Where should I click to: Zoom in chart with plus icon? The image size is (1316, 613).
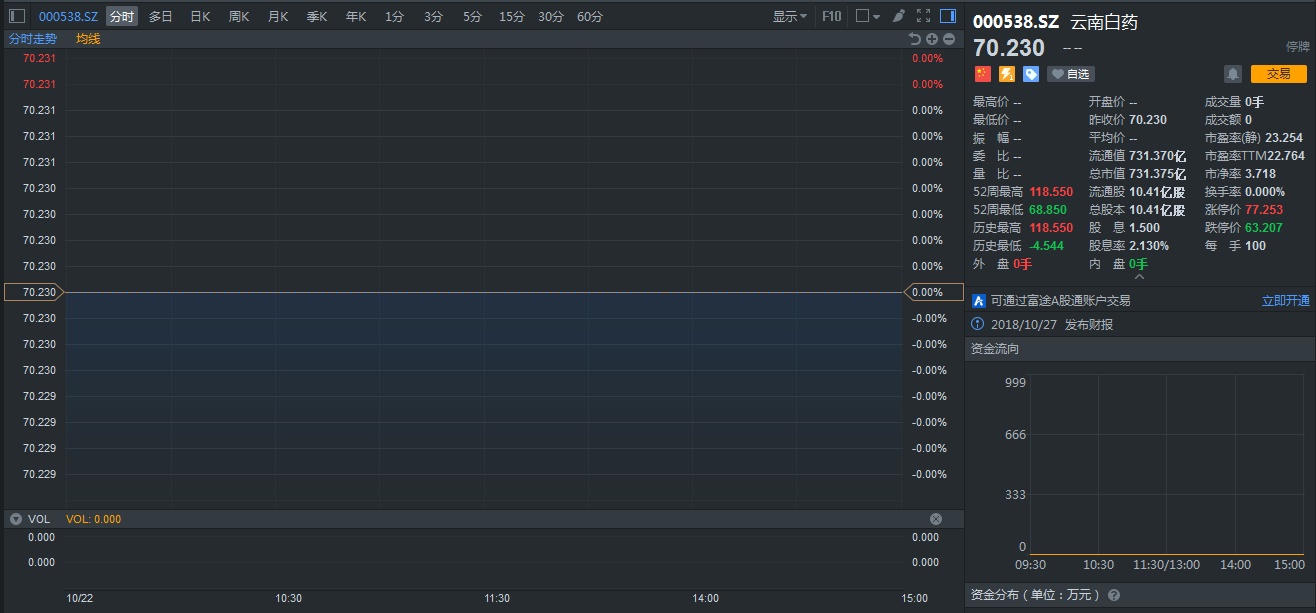click(x=932, y=39)
